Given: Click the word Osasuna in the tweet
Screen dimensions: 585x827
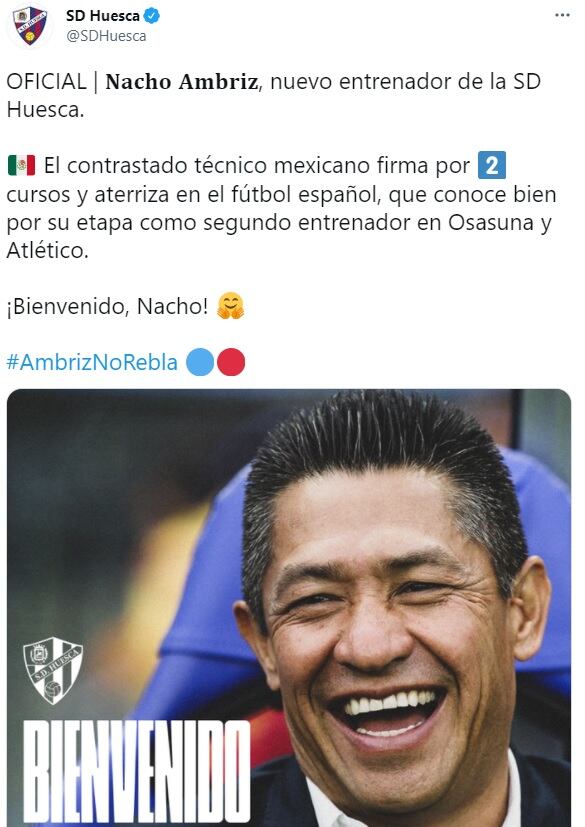Looking at the screenshot, I should [x=491, y=222].
